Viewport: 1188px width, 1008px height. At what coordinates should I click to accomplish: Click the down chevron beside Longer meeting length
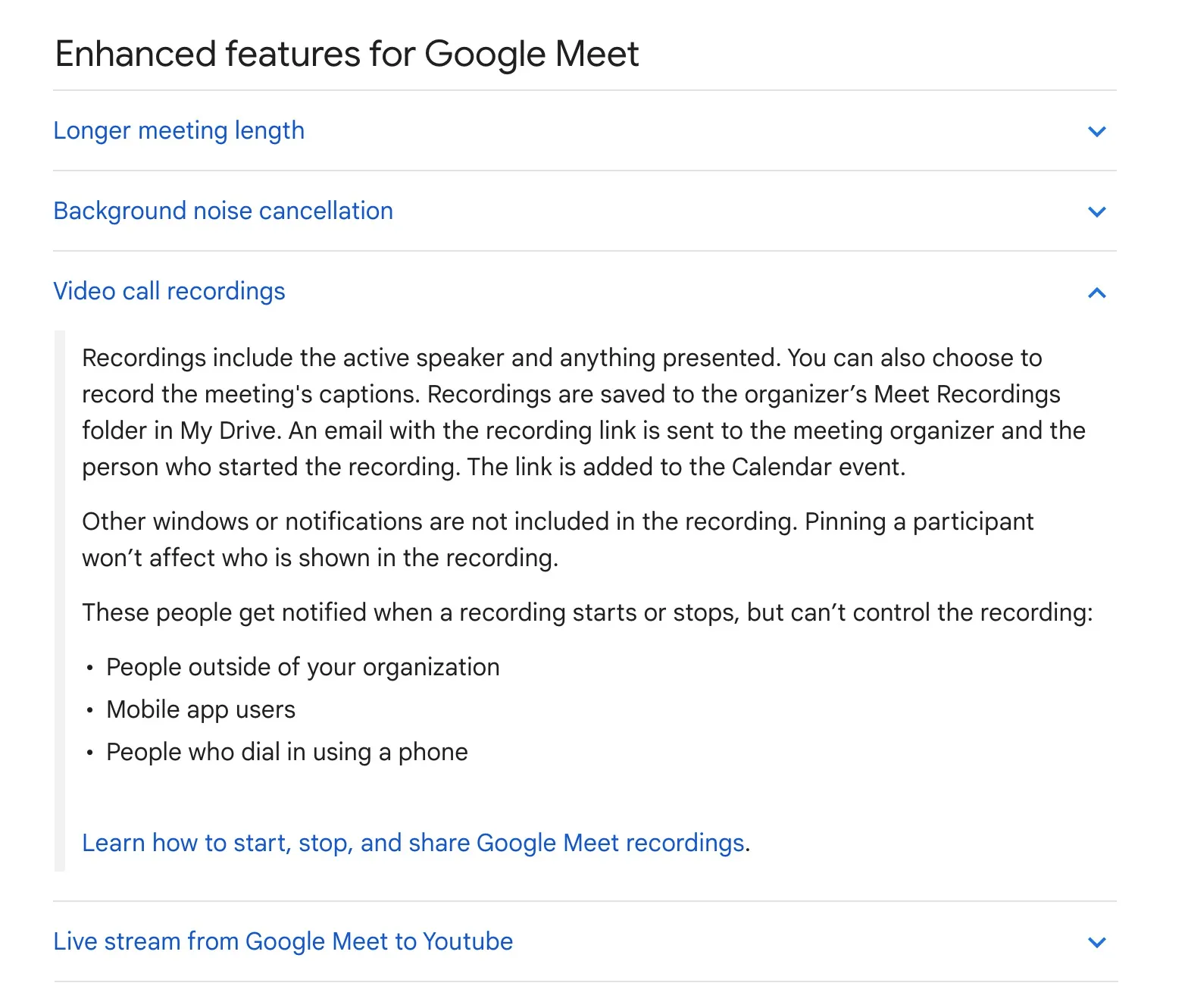click(x=1096, y=132)
